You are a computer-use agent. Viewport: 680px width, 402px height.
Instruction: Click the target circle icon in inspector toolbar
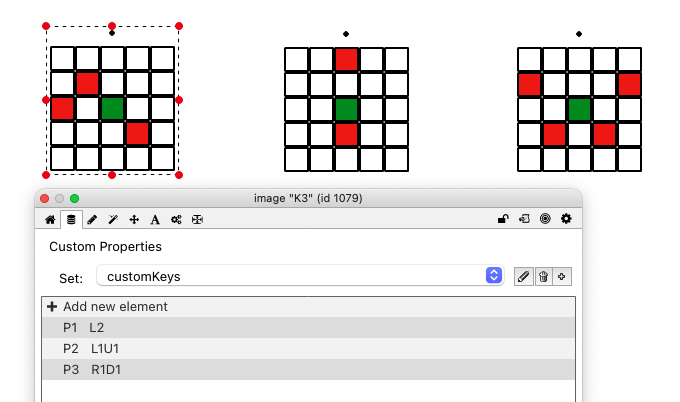[x=545, y=218]
